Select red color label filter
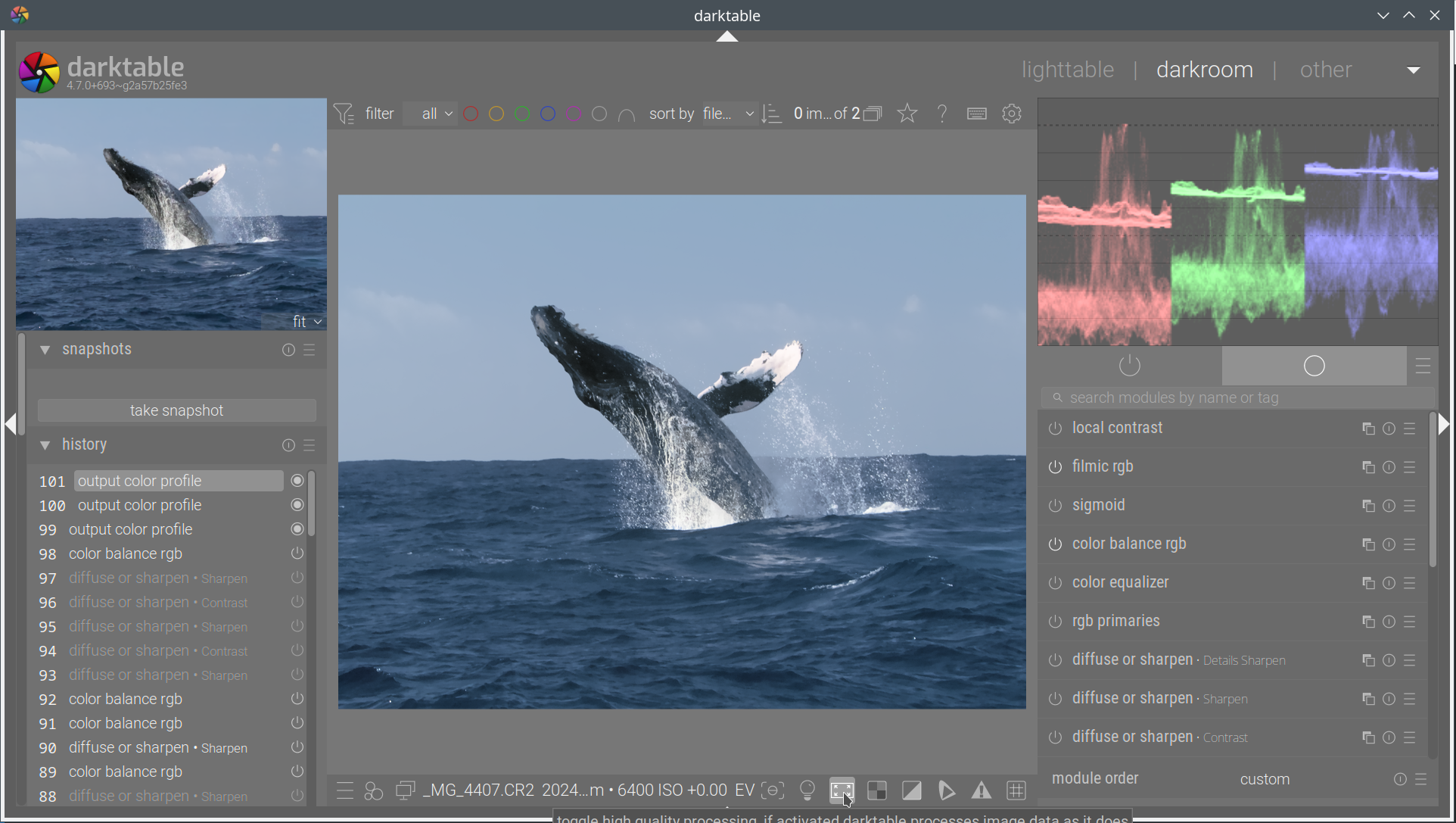Screen dimensions: 1456x823 pyautogui.click(x=471, y=114)
